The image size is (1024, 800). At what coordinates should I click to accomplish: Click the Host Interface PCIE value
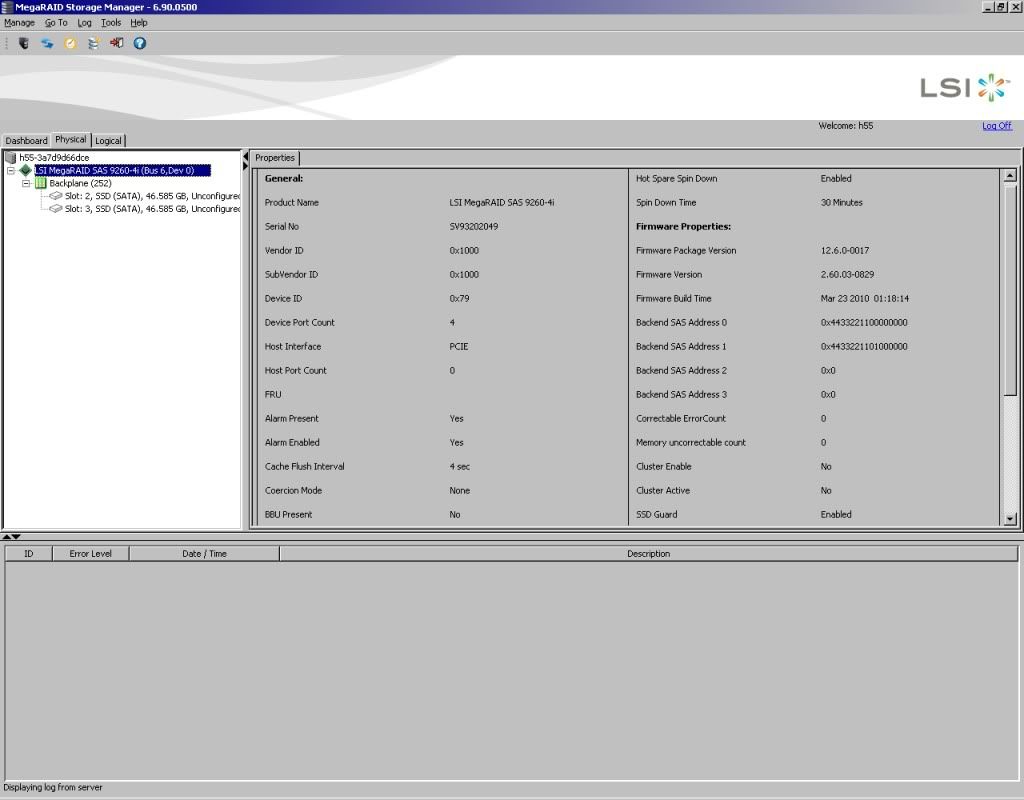[x=458, y=347]
